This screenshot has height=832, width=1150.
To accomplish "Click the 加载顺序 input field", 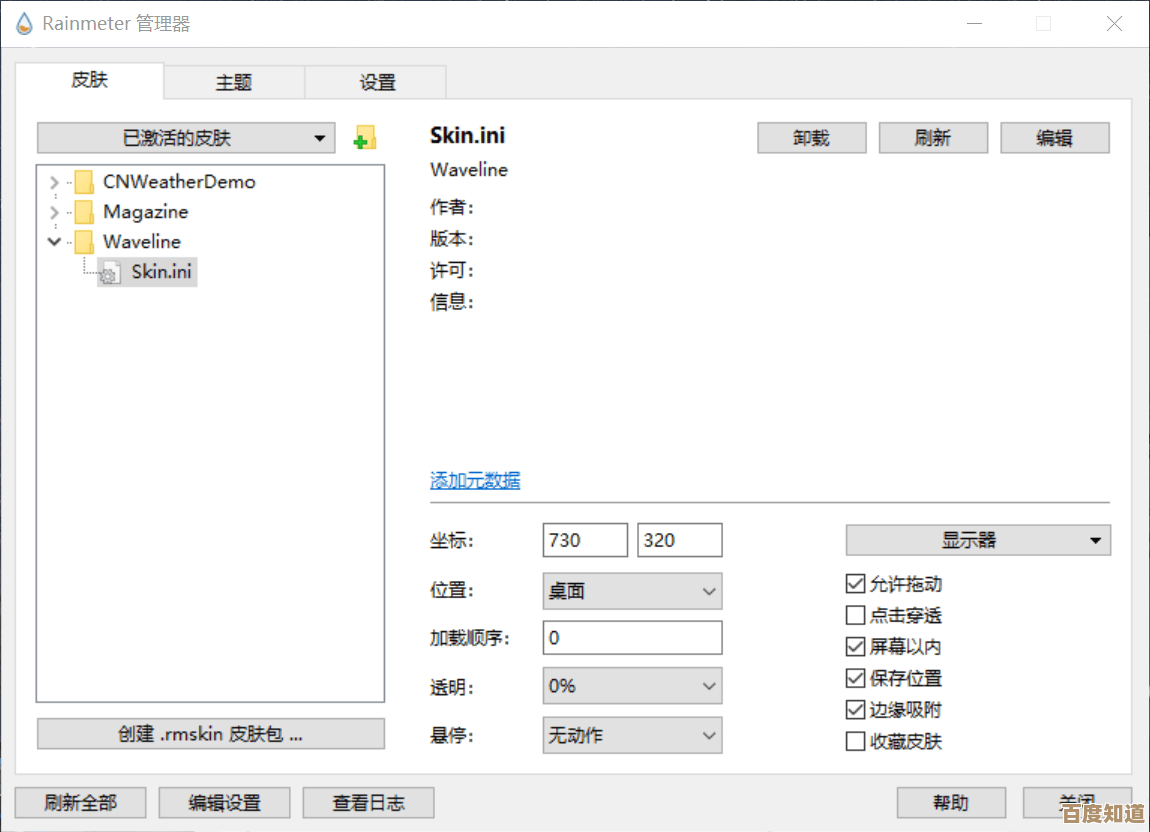I will 632,638.
